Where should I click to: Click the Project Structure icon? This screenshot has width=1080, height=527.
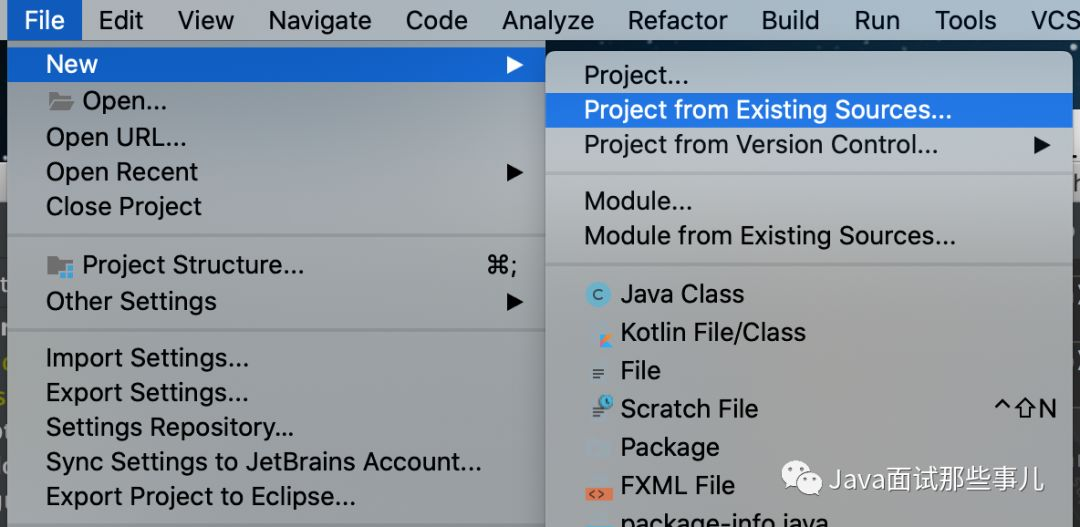click(61, 267)
